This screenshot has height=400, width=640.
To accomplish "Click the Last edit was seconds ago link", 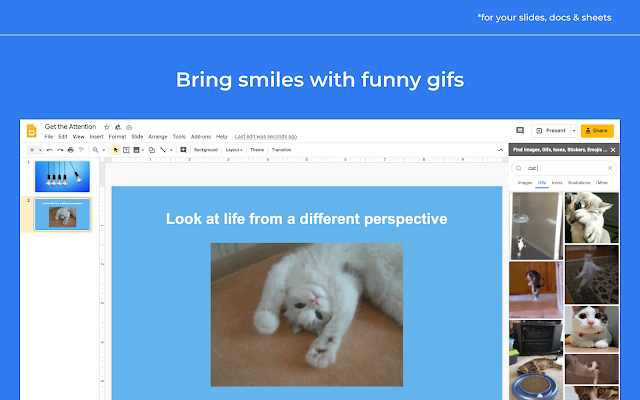I will pyautogui.click(x=266, y=137).
